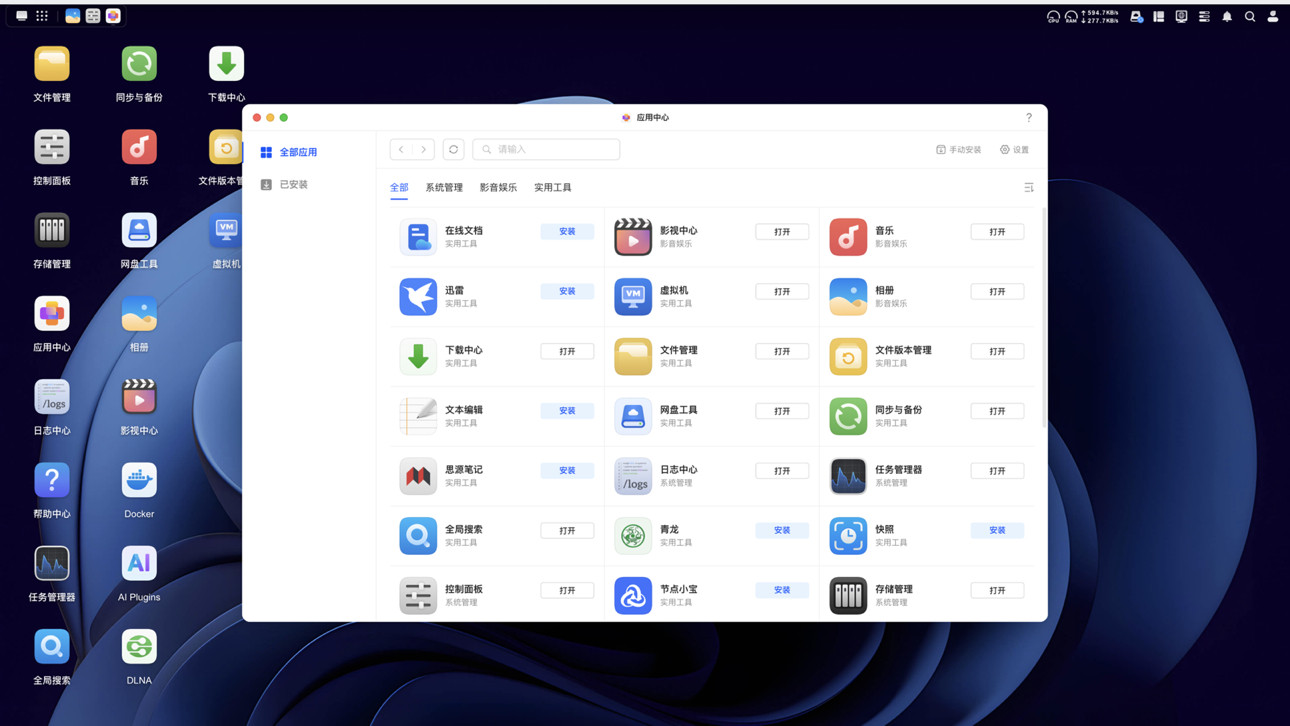This screenshot has width=1290, height=726.
Task: Launch AI Plugins desktop icon
Action: click(139, 563)
